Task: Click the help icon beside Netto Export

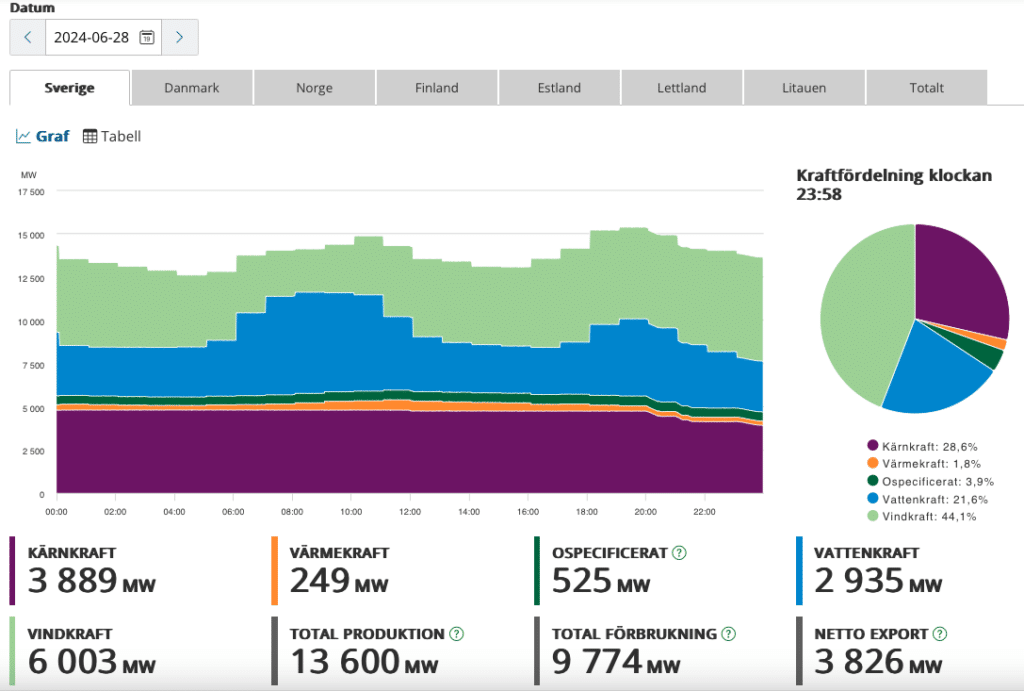Action: click(x=940, y=634)
